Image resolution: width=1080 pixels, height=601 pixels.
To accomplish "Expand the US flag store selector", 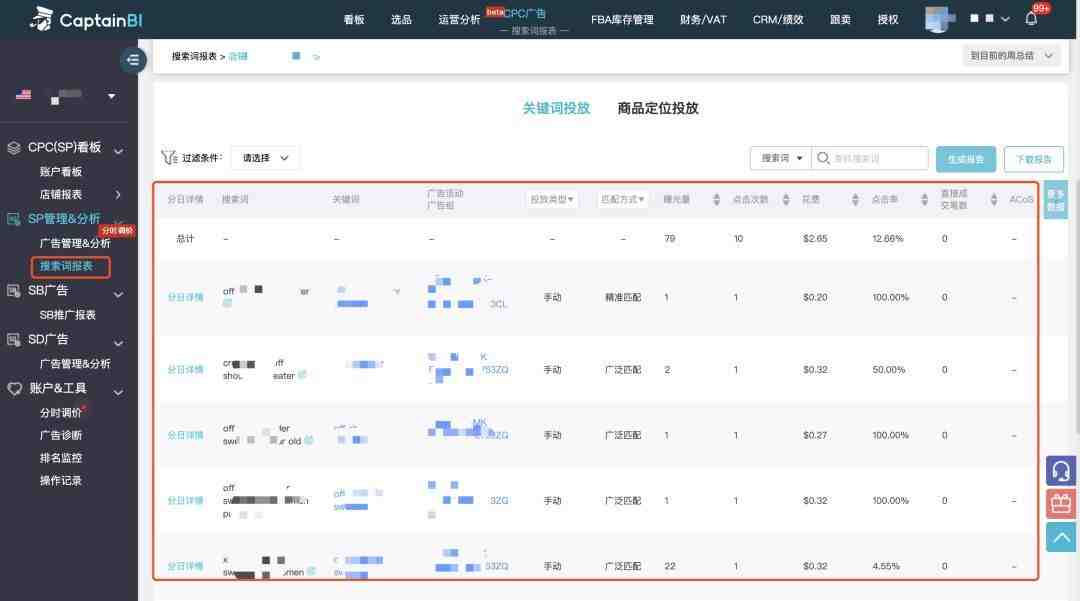I will (x=112, y=96).
